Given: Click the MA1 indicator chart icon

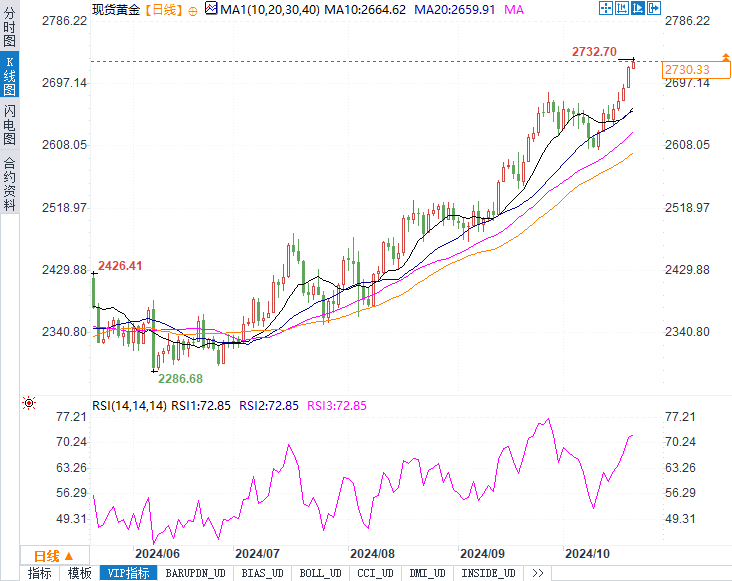Looking at the screenshot, I should click(x=210, y=9).
